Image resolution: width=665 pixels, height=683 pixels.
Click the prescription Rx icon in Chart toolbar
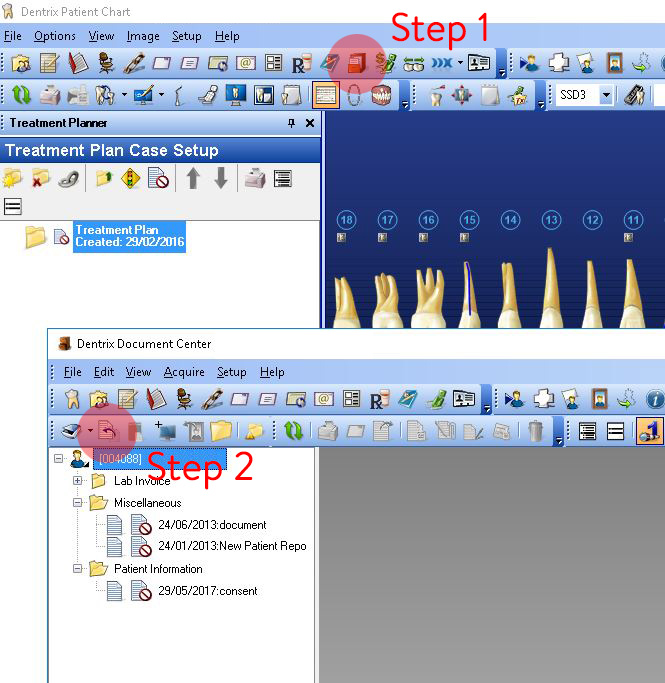pyautogui.click(x=301, y=63)
